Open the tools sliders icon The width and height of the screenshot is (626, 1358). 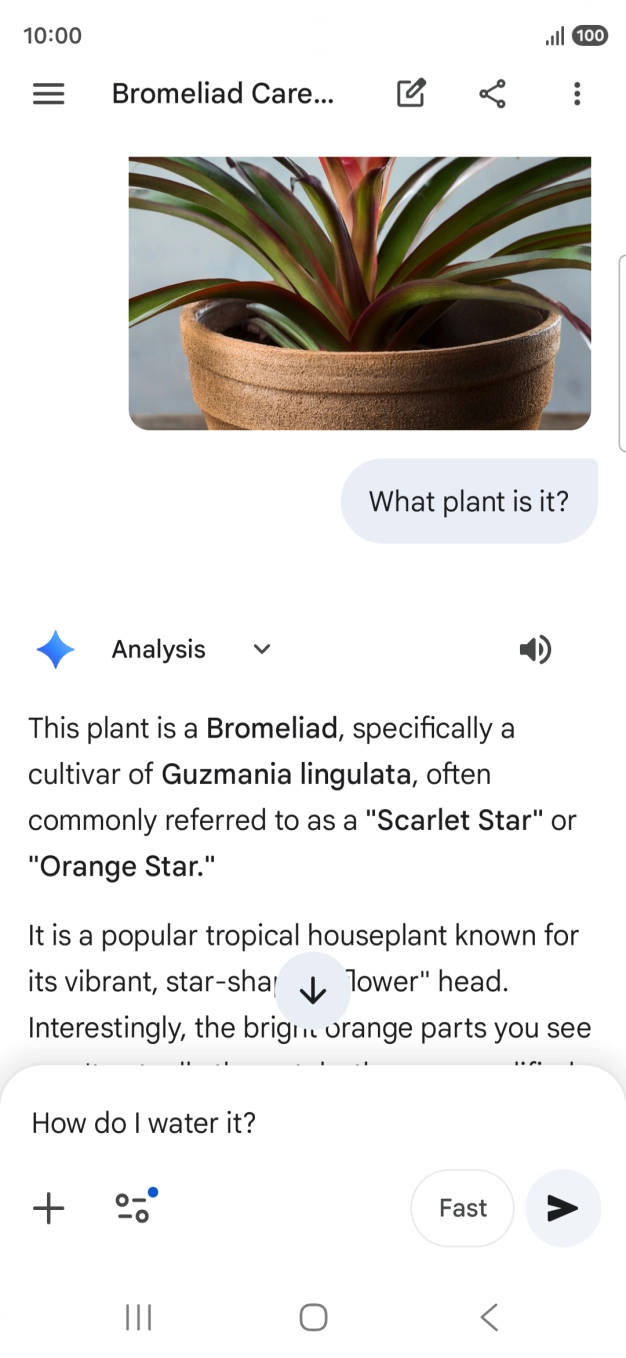click(x=133, y=1207)
